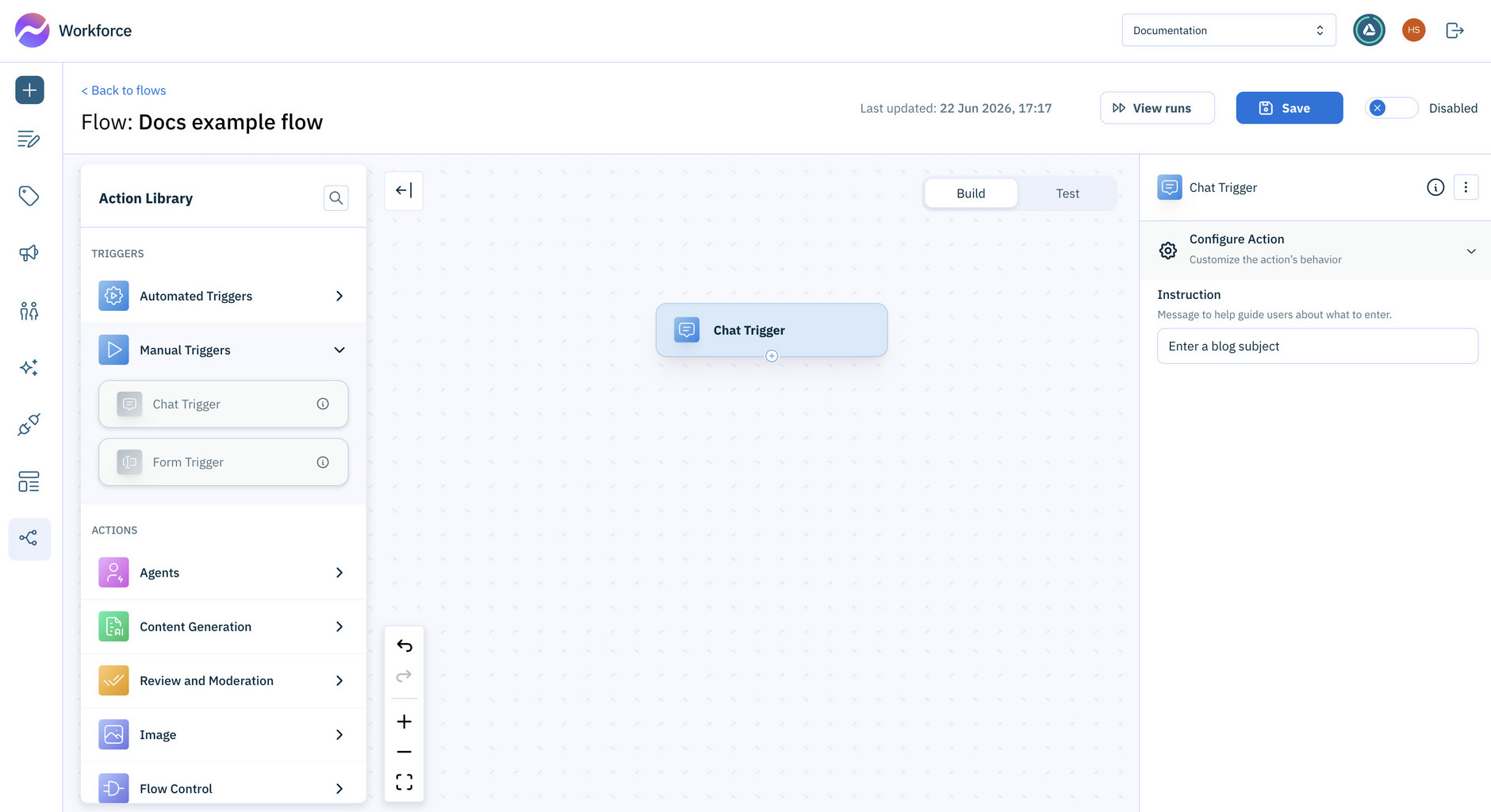Click the Instruction input field
This screenshot has height=812, width=1491.
(x=1317, y=347)
